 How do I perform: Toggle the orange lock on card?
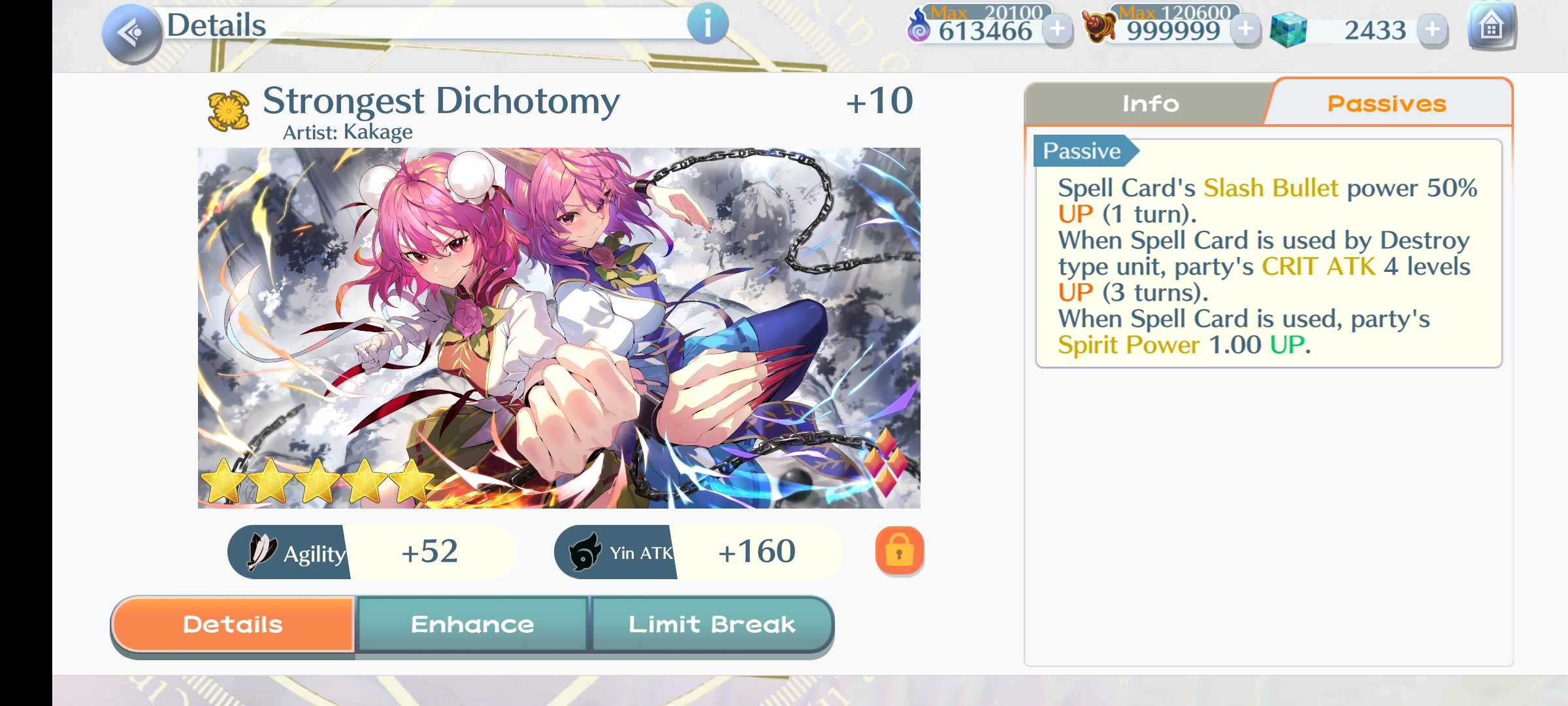[x=900, y=551]
